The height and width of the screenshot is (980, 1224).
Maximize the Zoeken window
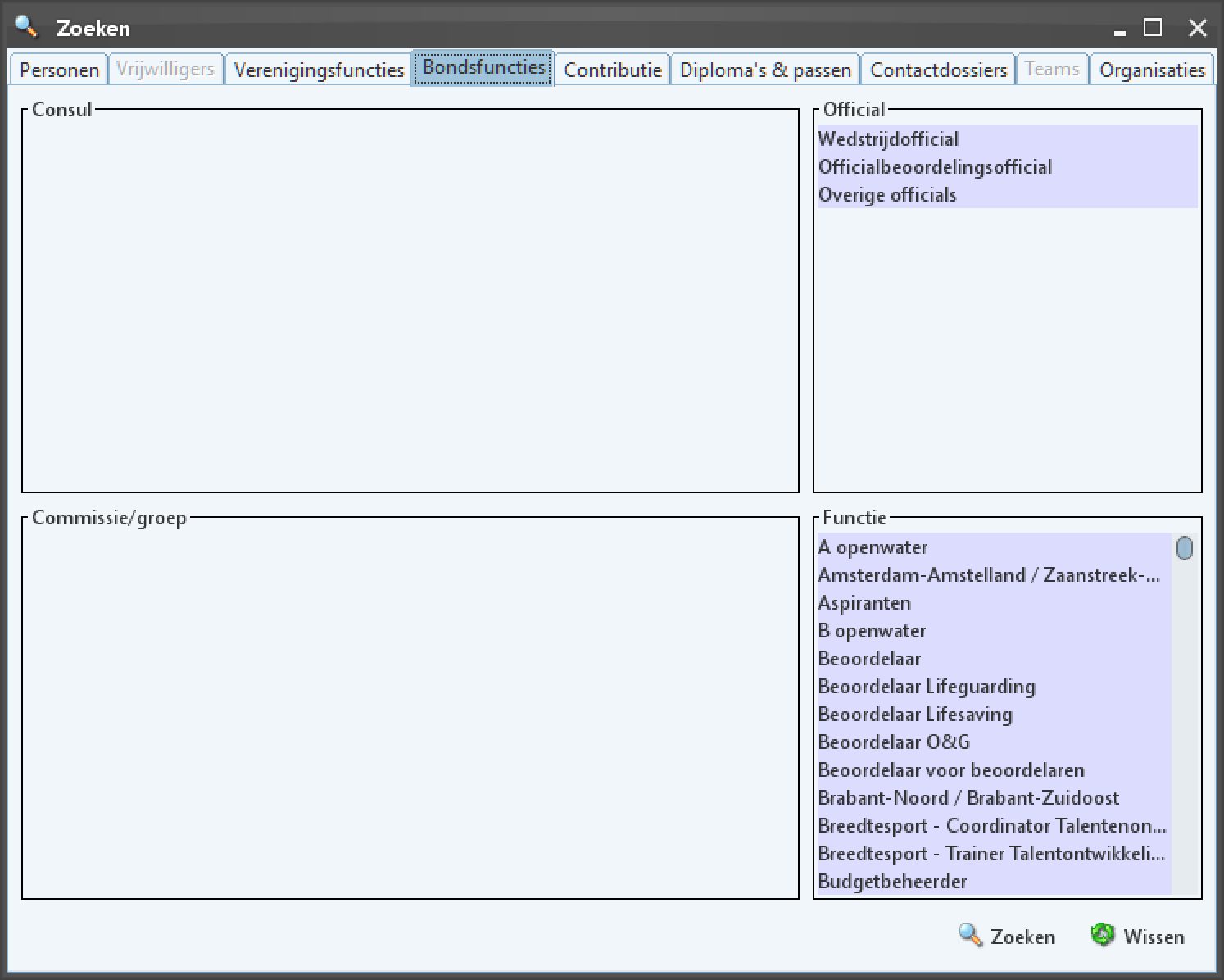point(1153,28)
